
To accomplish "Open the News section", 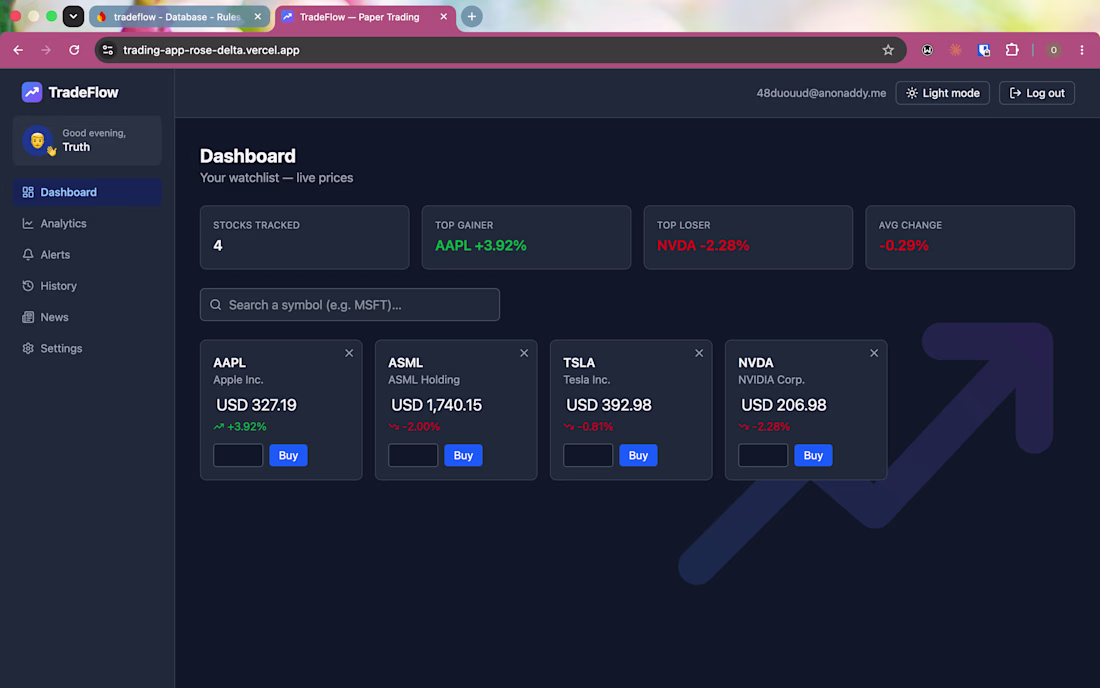I will pyautogui.click(x=87, y=317).
